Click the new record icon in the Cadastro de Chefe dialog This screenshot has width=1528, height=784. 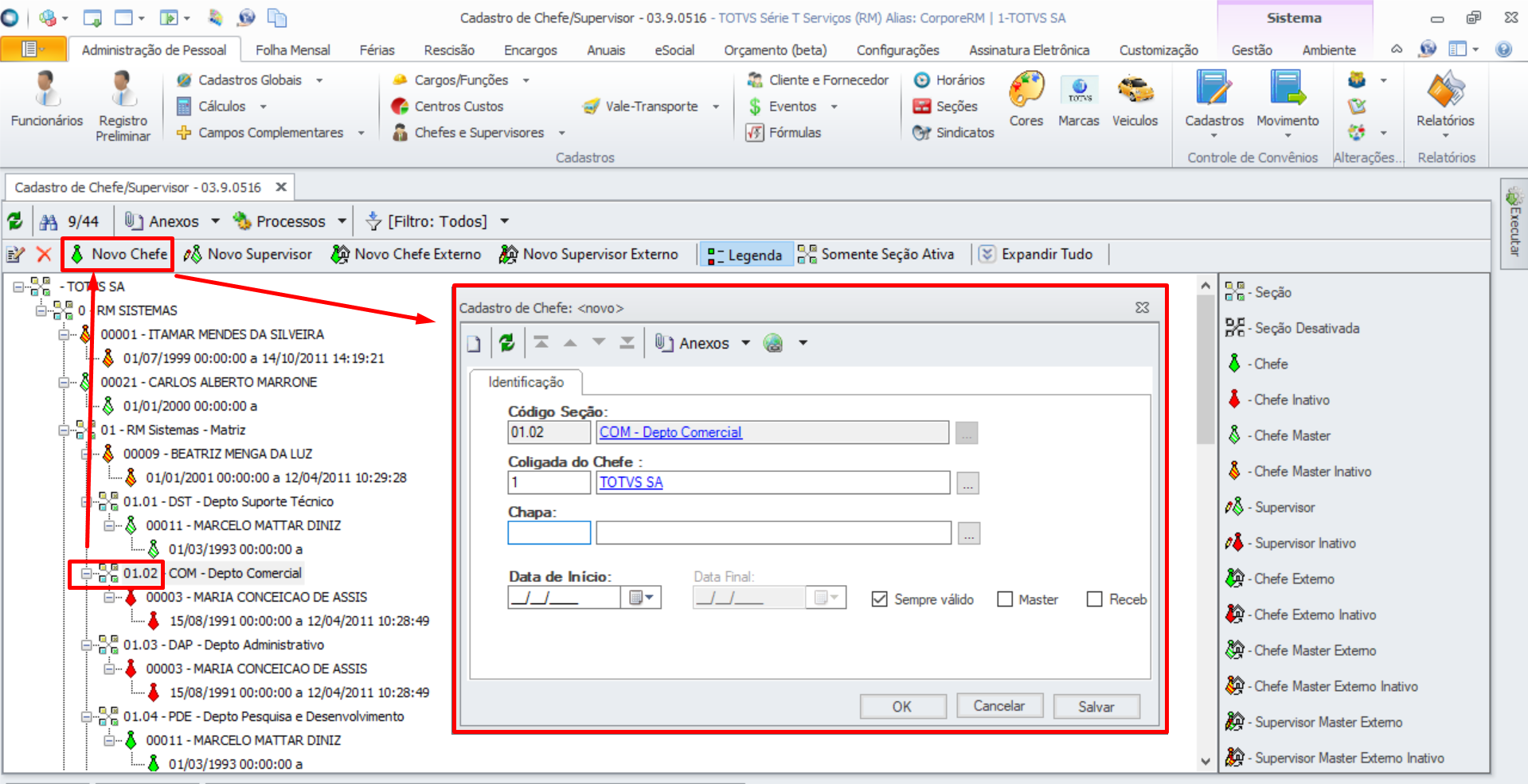[x=474, y=343]
